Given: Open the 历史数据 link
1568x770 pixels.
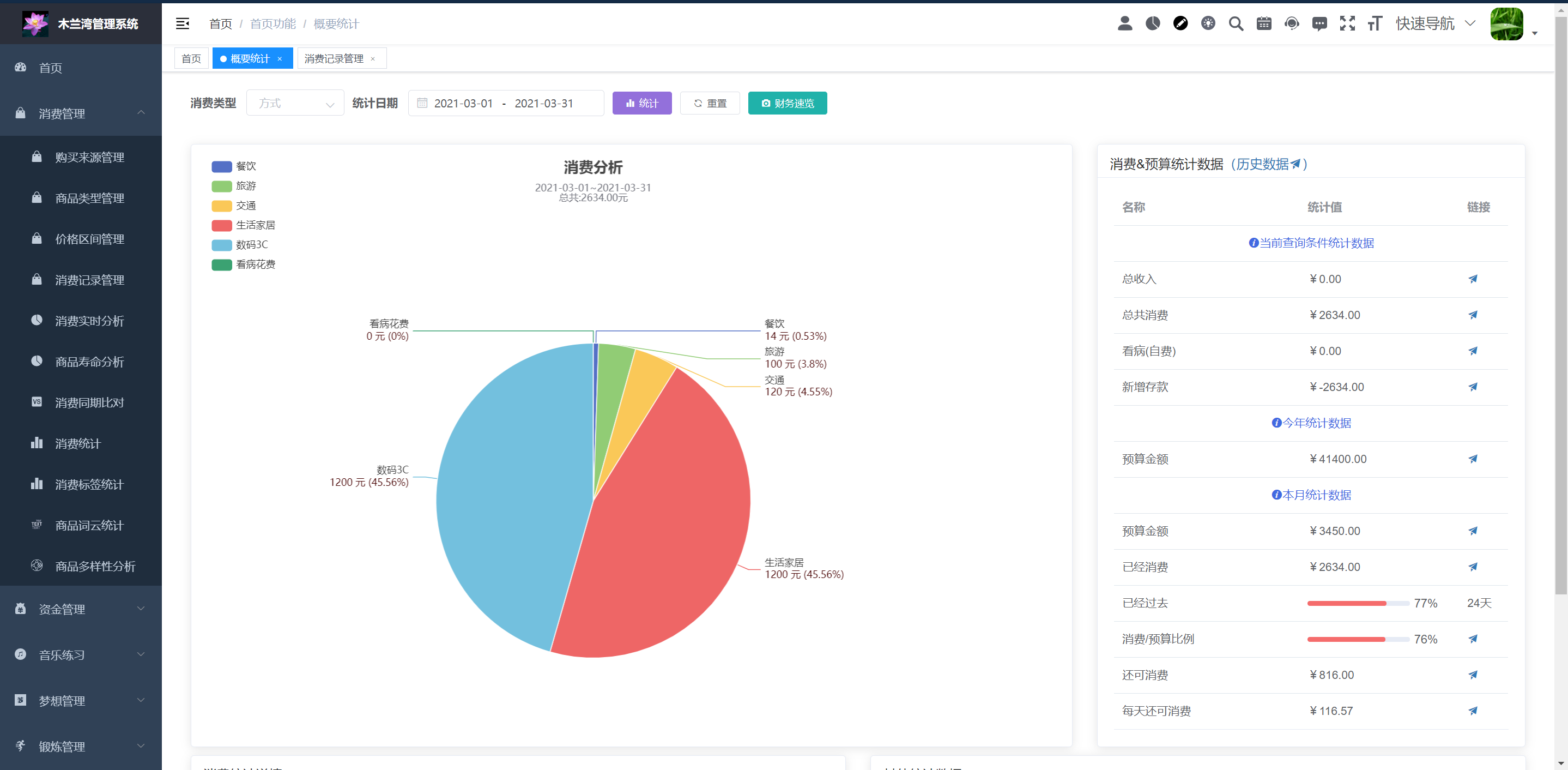Looking at the screenshot, I should point(1268,164).
